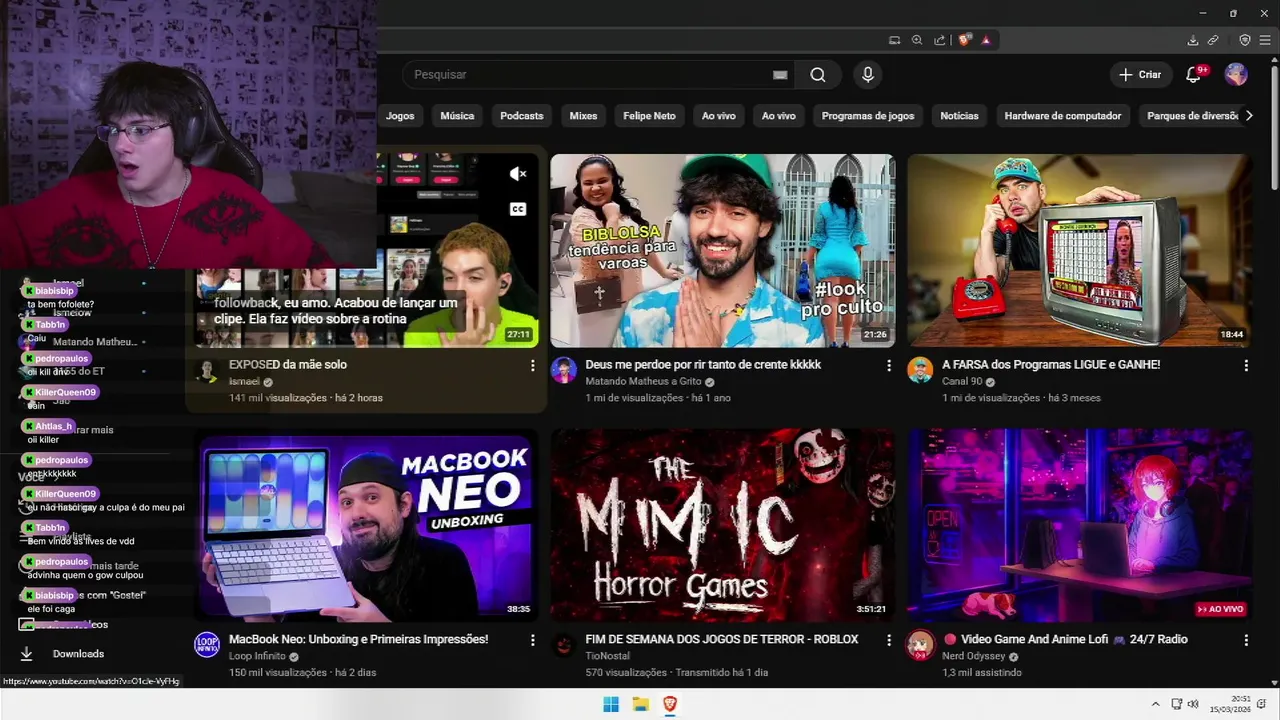Select the Programas de jogos chip
The width and height of the screenshot is (1280, 720).
868,116
